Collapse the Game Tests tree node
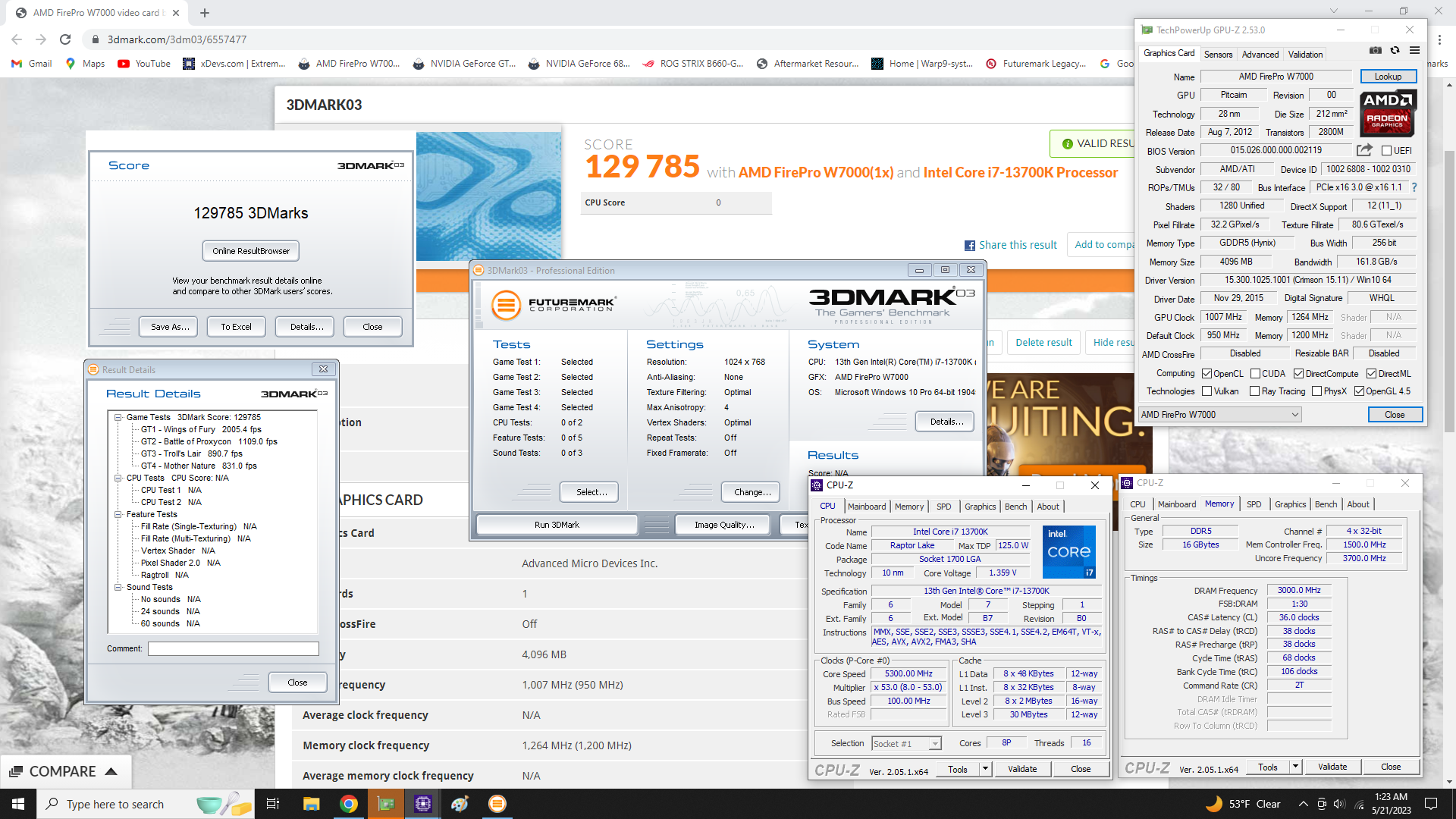This screenshot has width=1456, height=819. click(118, 418)
